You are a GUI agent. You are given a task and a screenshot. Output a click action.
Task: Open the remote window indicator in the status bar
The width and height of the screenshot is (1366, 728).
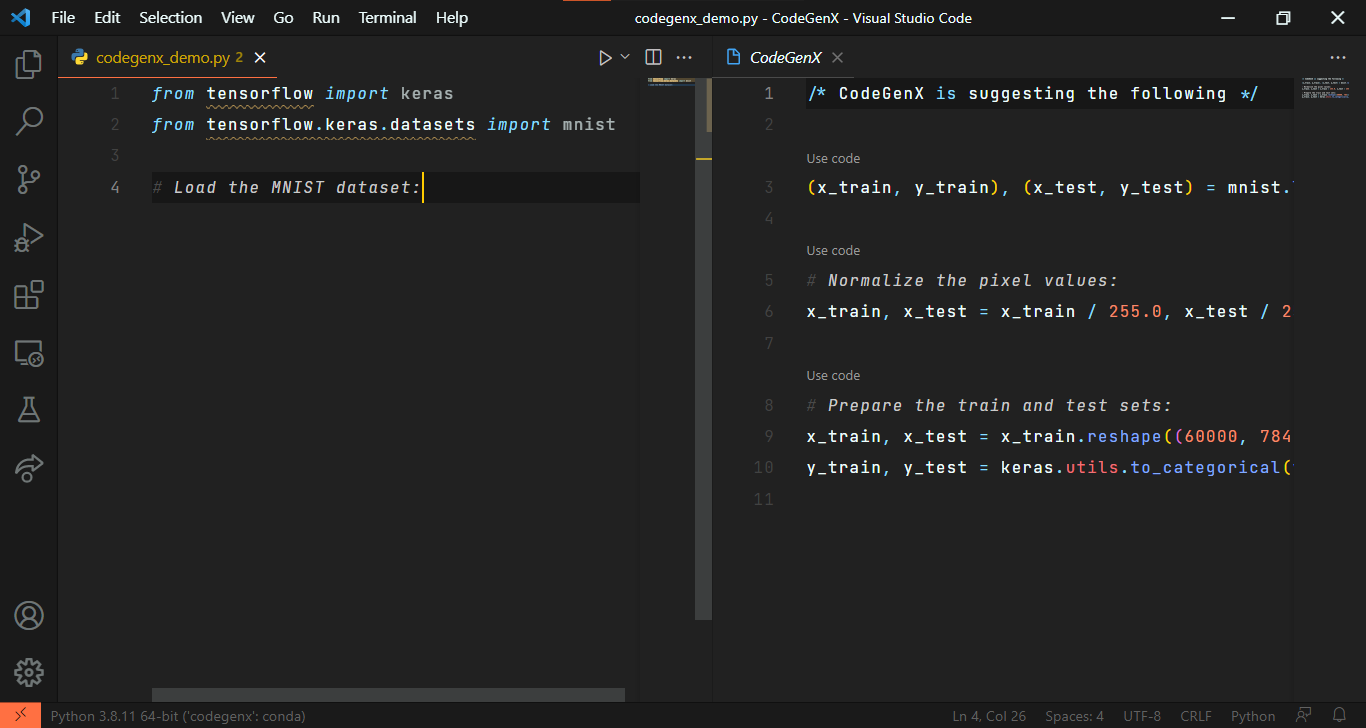pyautogui.click(x=20, y=716)
